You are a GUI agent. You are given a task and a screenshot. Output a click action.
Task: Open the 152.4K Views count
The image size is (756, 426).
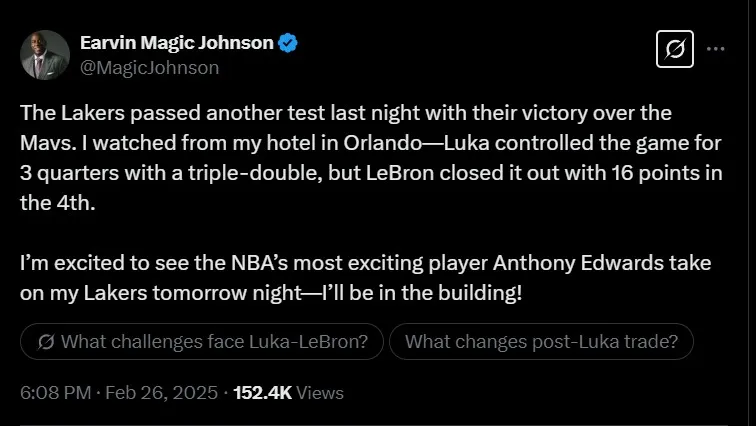tap(288, 394)
